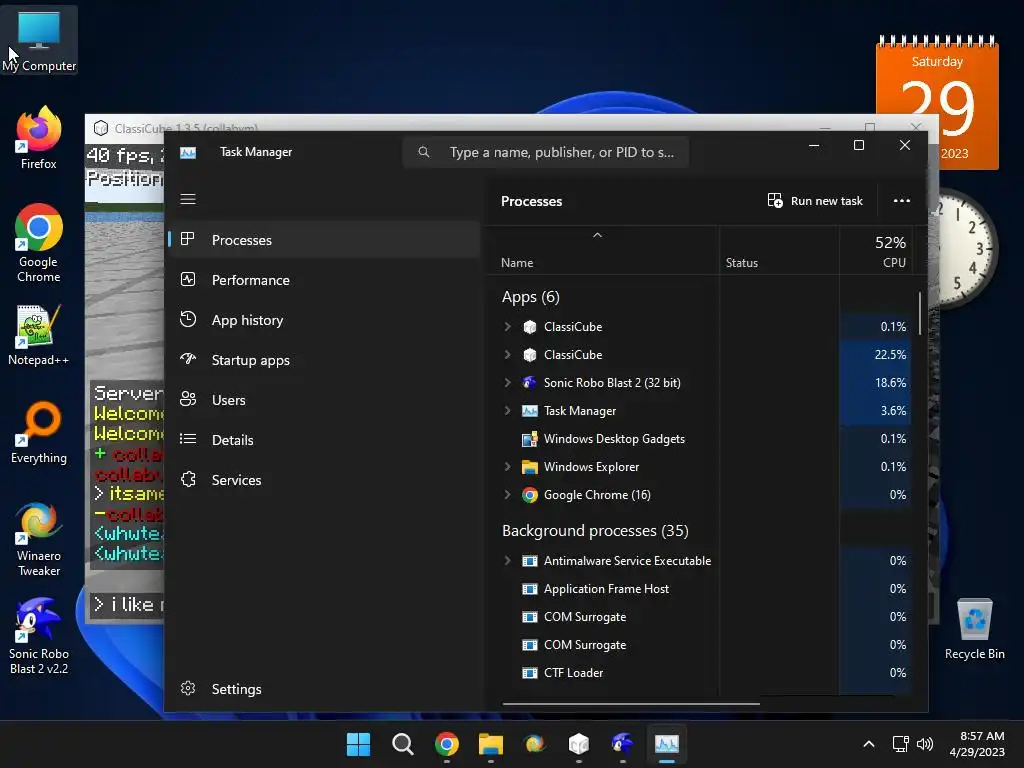
Task: Click the search magnifier icon in Task Manager
Action: click(x=424, y=152)
